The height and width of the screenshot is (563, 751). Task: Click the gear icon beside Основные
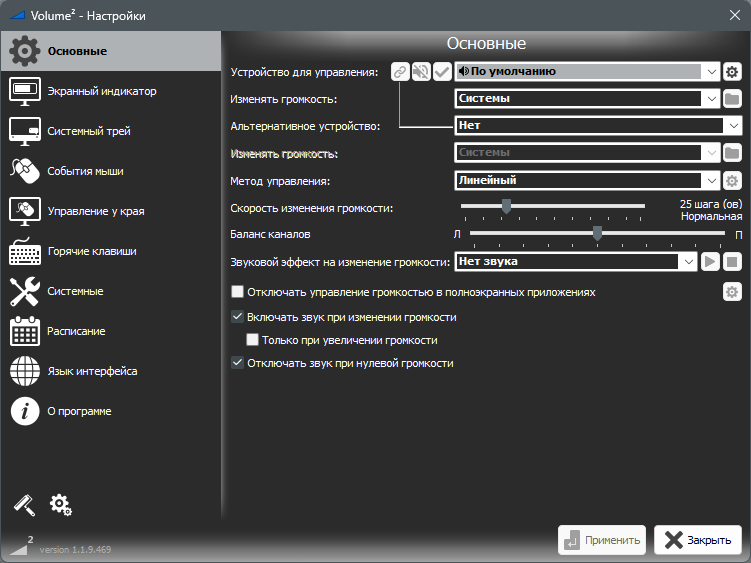[x=24, y=51]
